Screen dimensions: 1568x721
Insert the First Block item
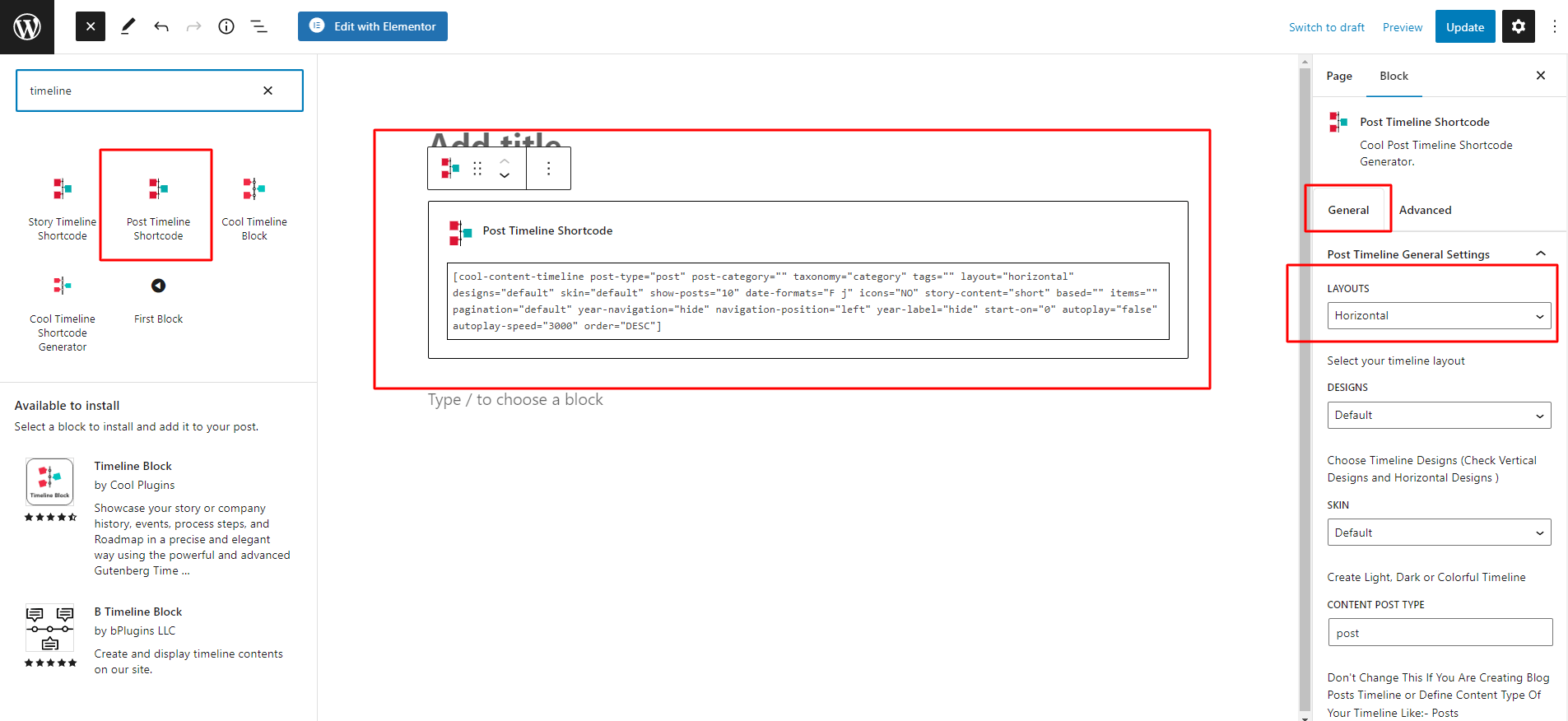[x=158, y=300]
